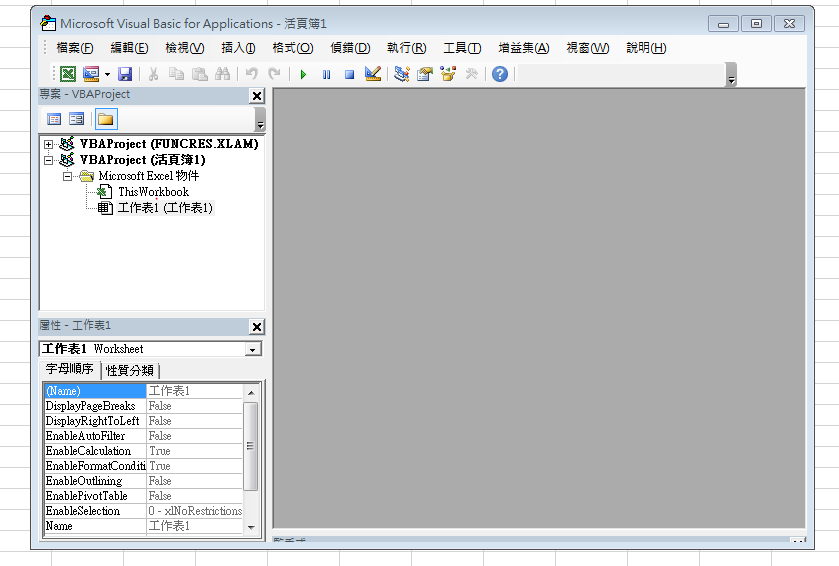
Task: Run the macro with the green play icon
Action: tap(303, 74)
